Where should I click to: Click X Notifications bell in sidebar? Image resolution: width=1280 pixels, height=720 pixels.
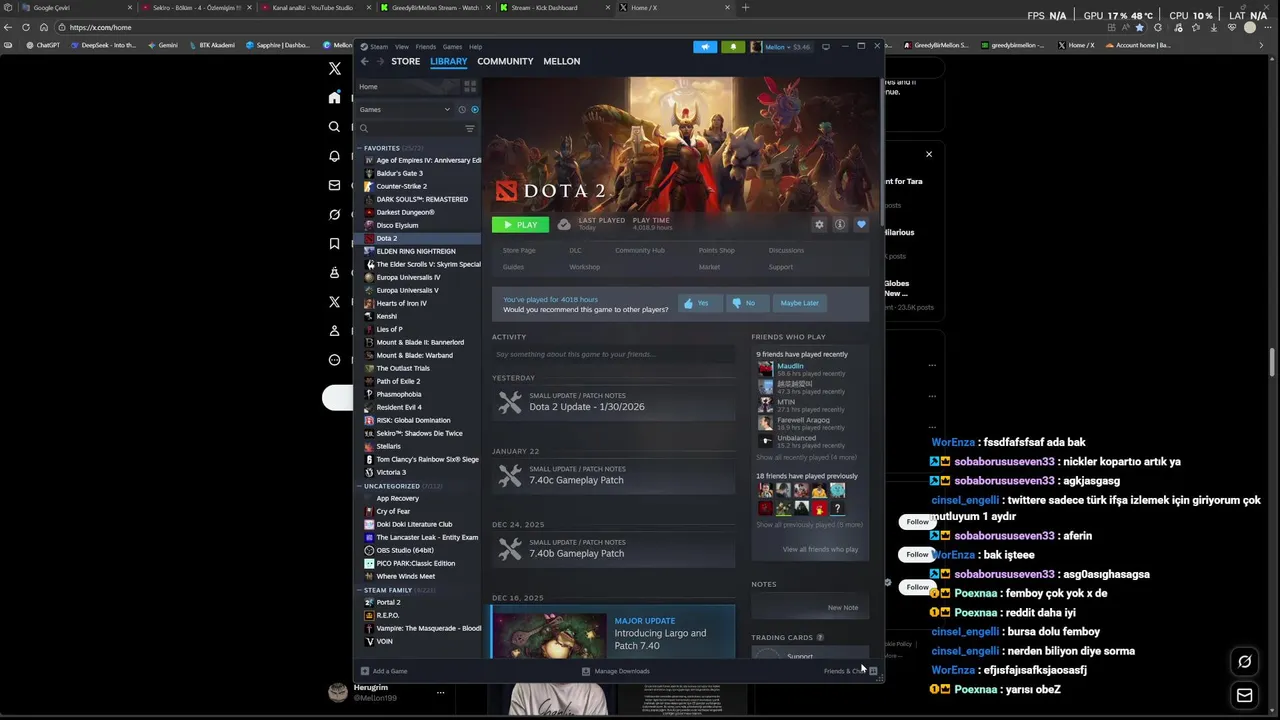[334, 156]
